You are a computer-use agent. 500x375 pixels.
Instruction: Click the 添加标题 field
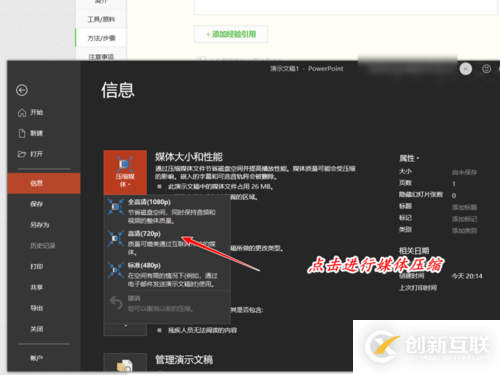tap(464, 207)
